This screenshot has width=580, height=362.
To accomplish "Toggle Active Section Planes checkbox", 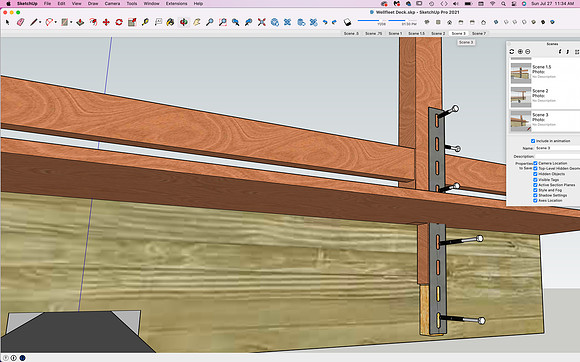I will [x=535, y=185].
